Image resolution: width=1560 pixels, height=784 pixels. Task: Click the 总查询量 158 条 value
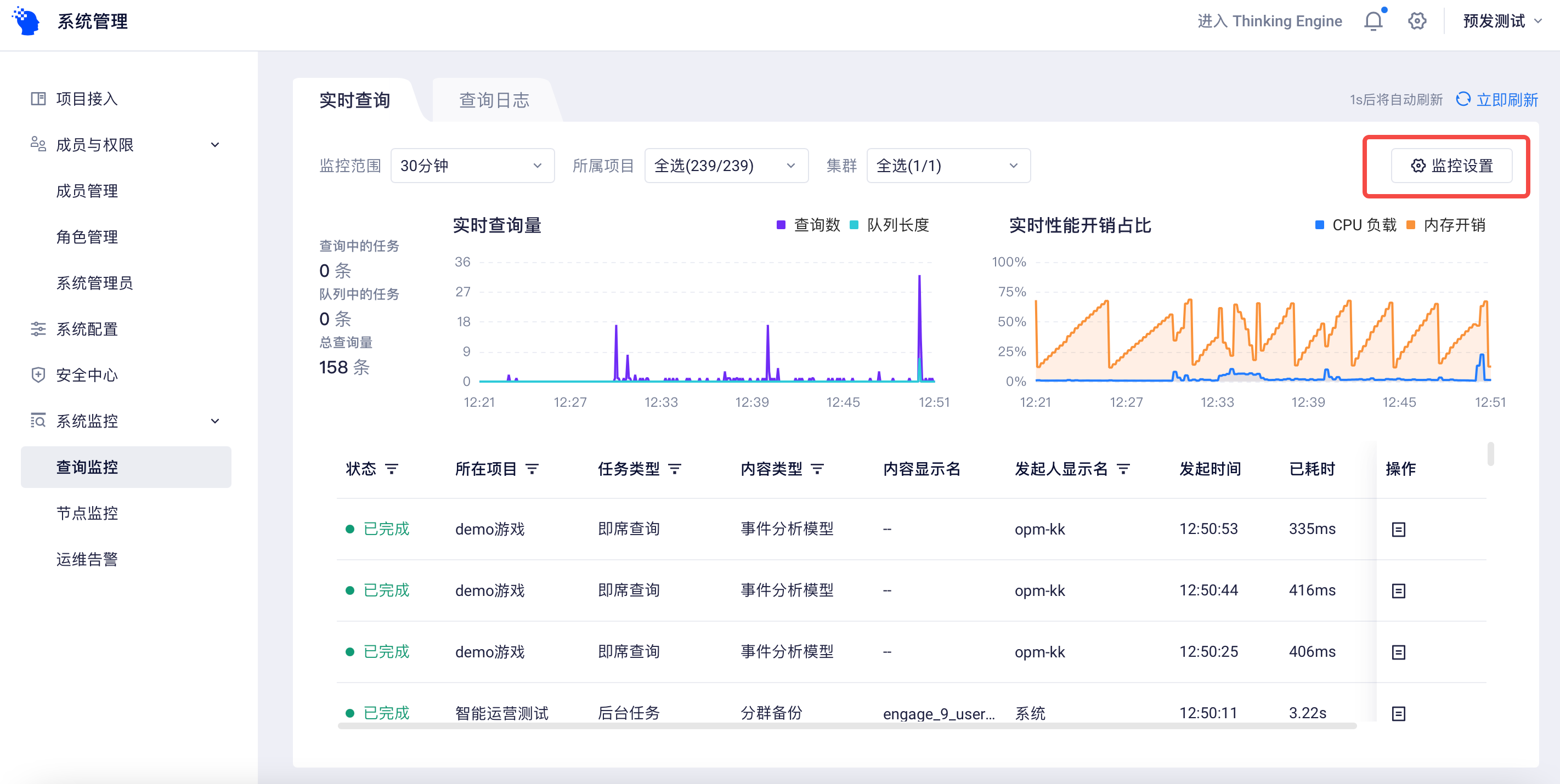pos(344,367)
